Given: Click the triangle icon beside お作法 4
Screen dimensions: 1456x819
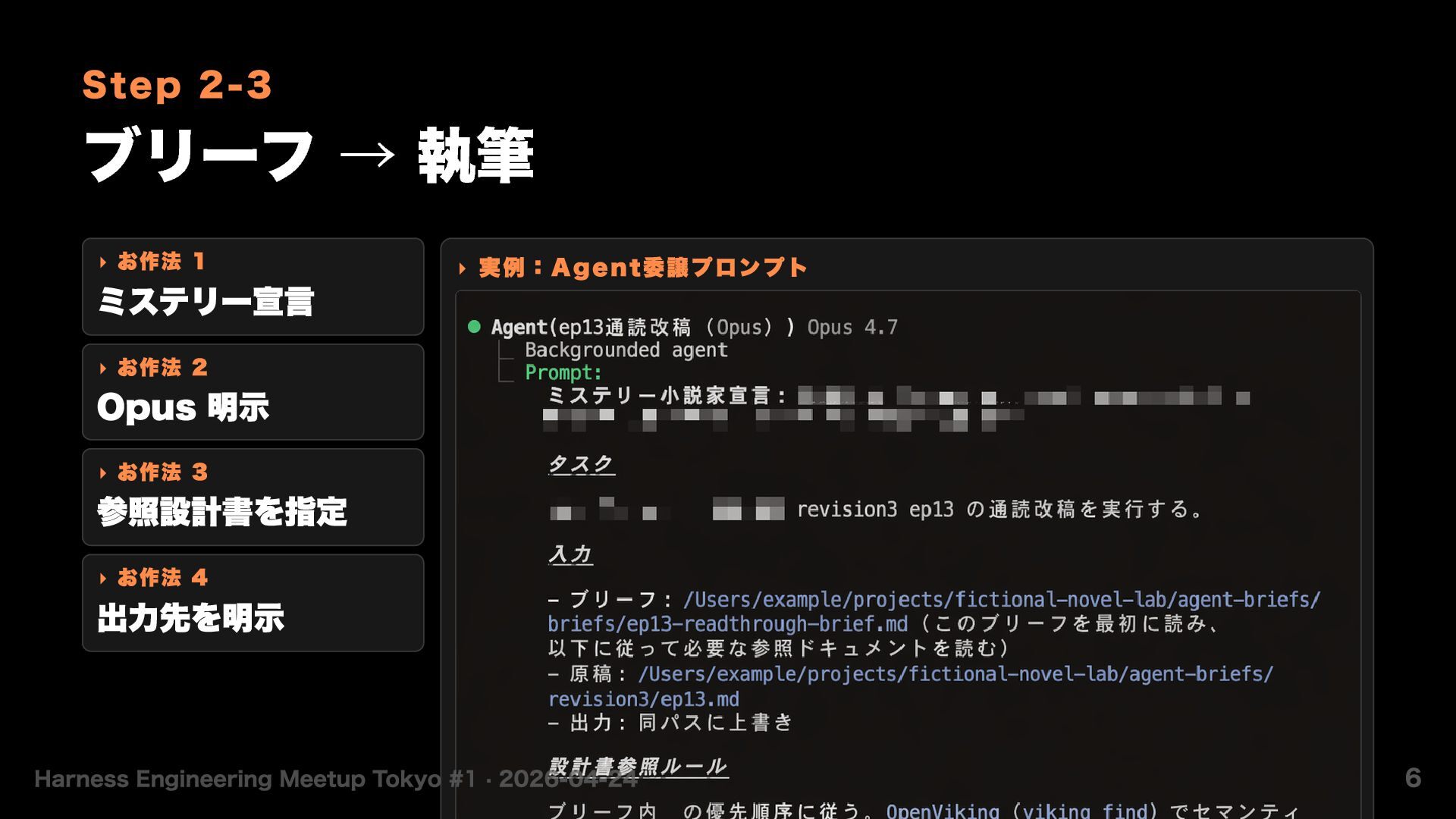Looking at the screenshot, I should (103, 579).
